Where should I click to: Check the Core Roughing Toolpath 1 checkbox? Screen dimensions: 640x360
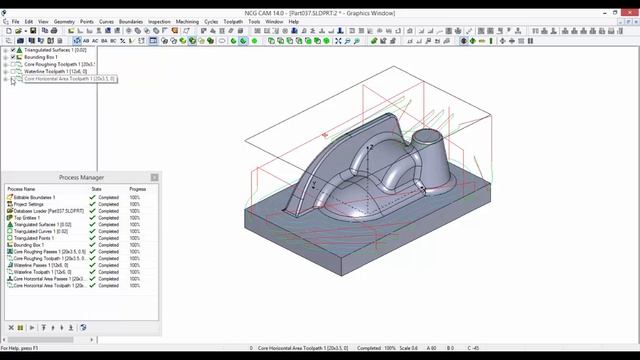13,64
